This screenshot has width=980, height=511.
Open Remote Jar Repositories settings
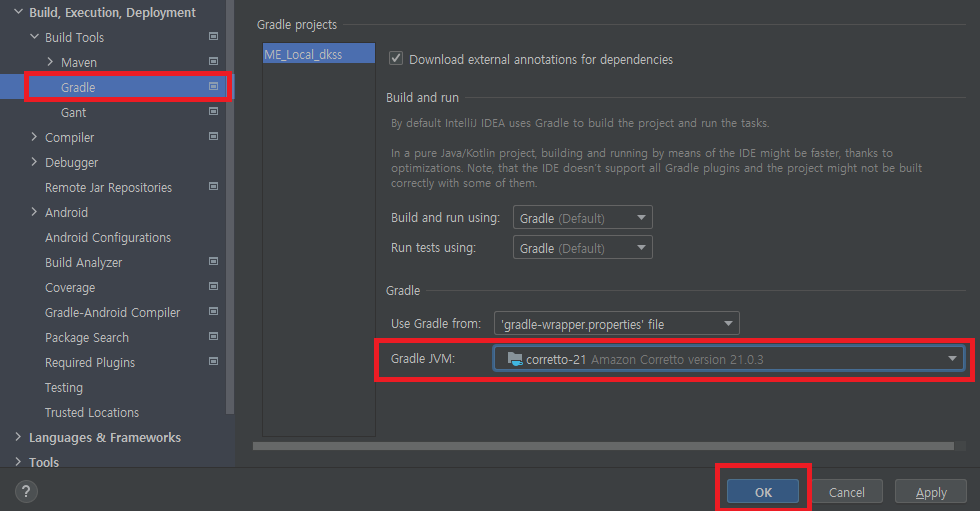pos(108,187)
